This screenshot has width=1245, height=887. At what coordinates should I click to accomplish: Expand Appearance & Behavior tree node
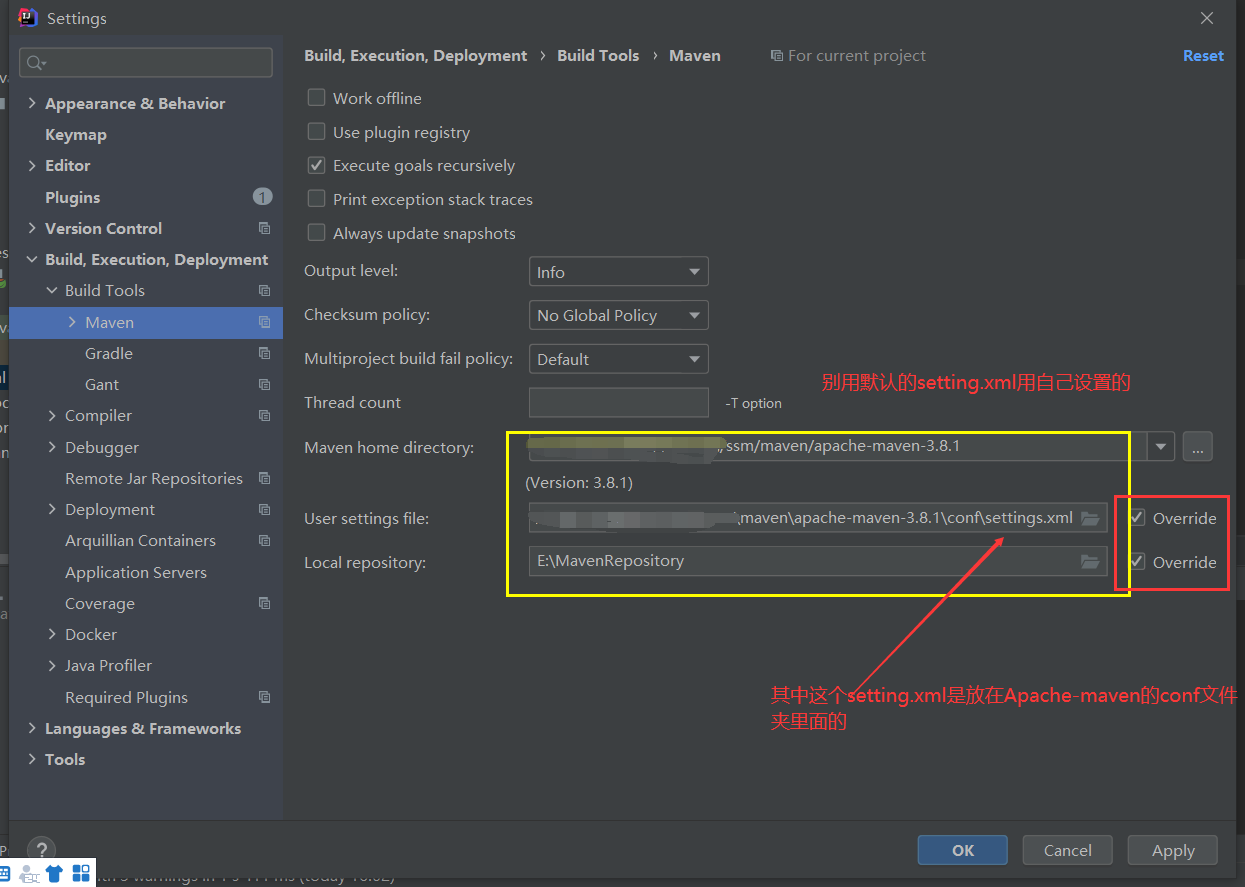click(32, 103)
